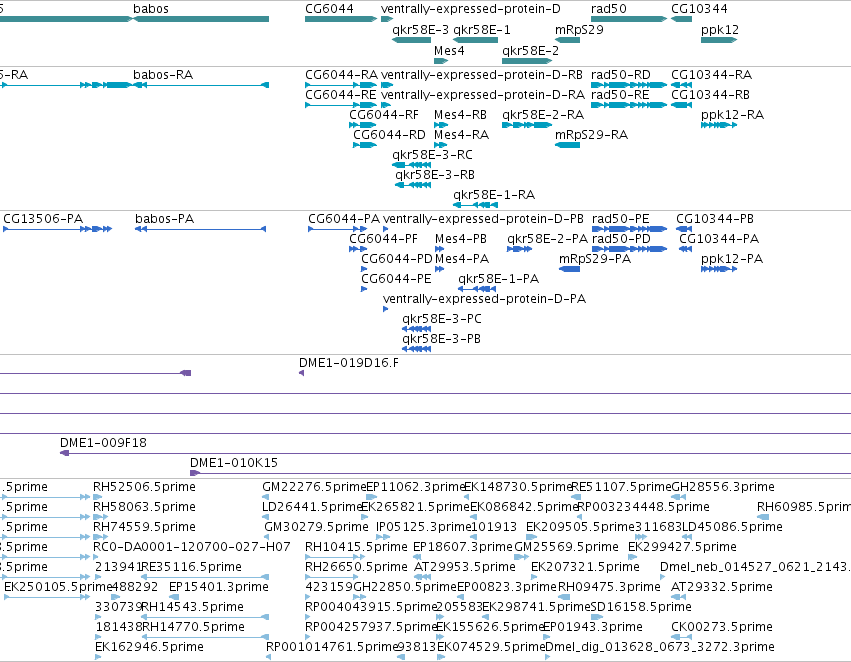The width and height of the screenshot is (851, 662).
Task: Click the qkr58E-3-RB transcript label
Action: 435,175
